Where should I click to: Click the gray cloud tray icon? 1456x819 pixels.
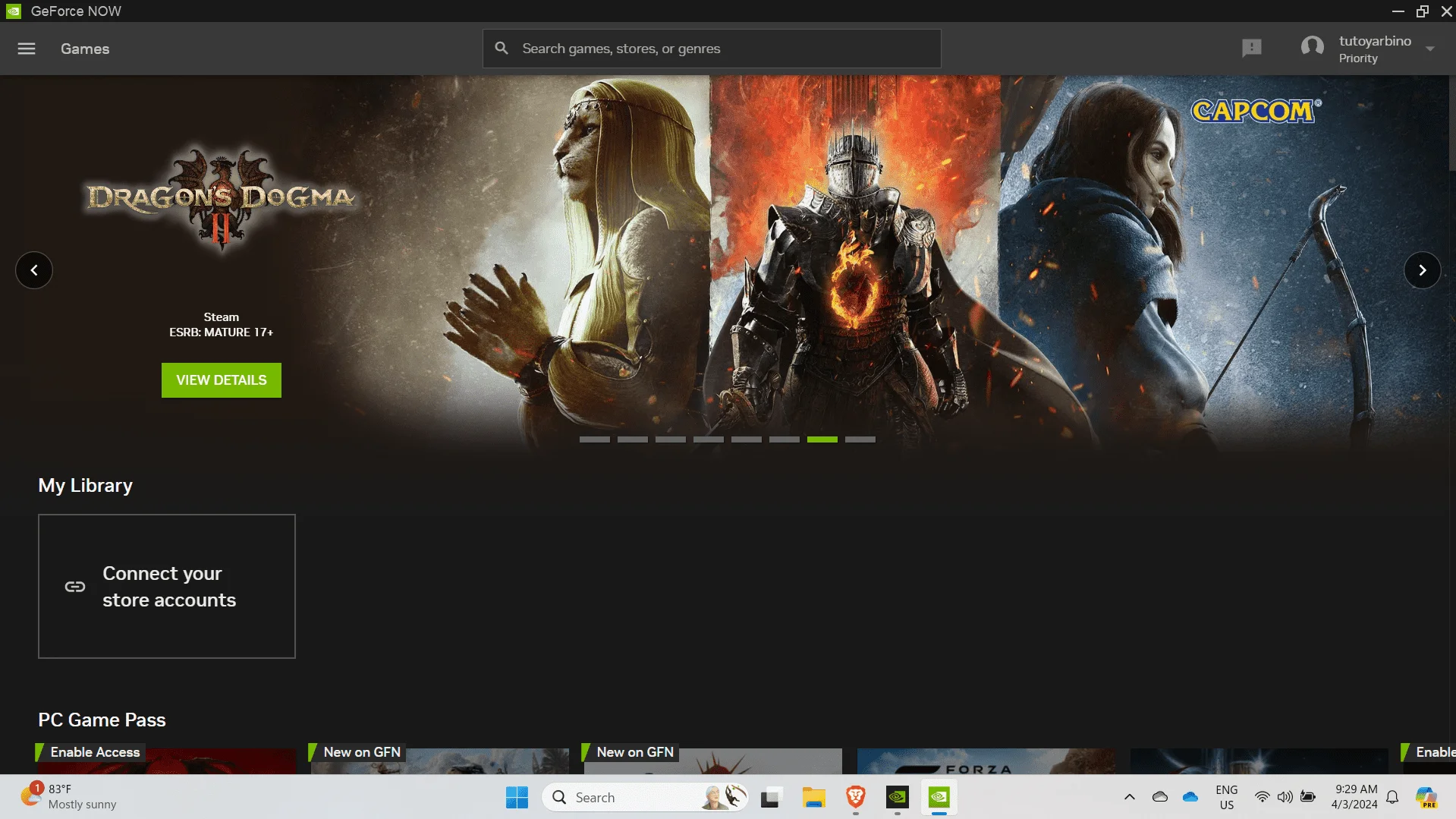tap(1160, 797)
